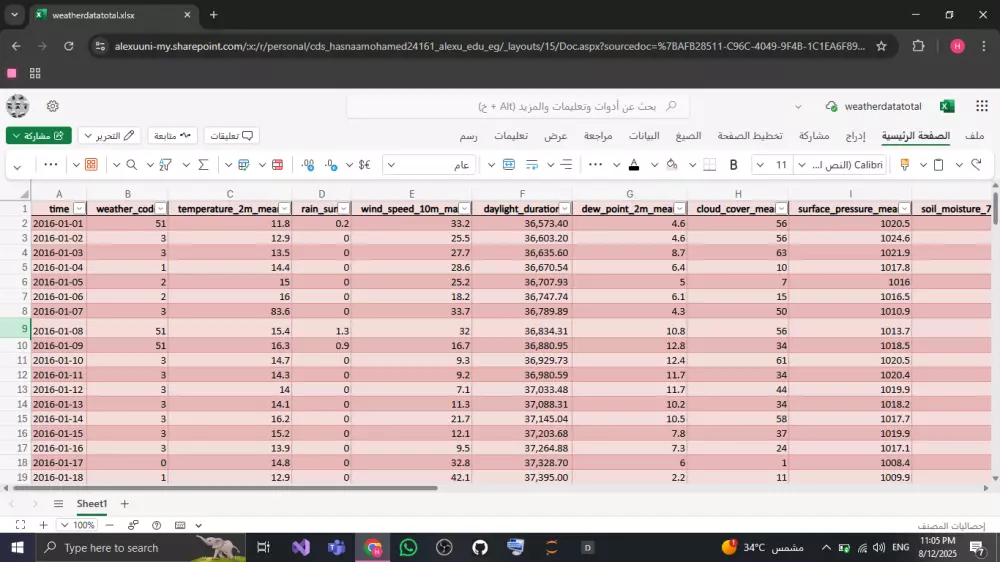Screen dimensions: 1000x562
Task: Open the weather_code column filter dropdown
Action: pos(161,209)
